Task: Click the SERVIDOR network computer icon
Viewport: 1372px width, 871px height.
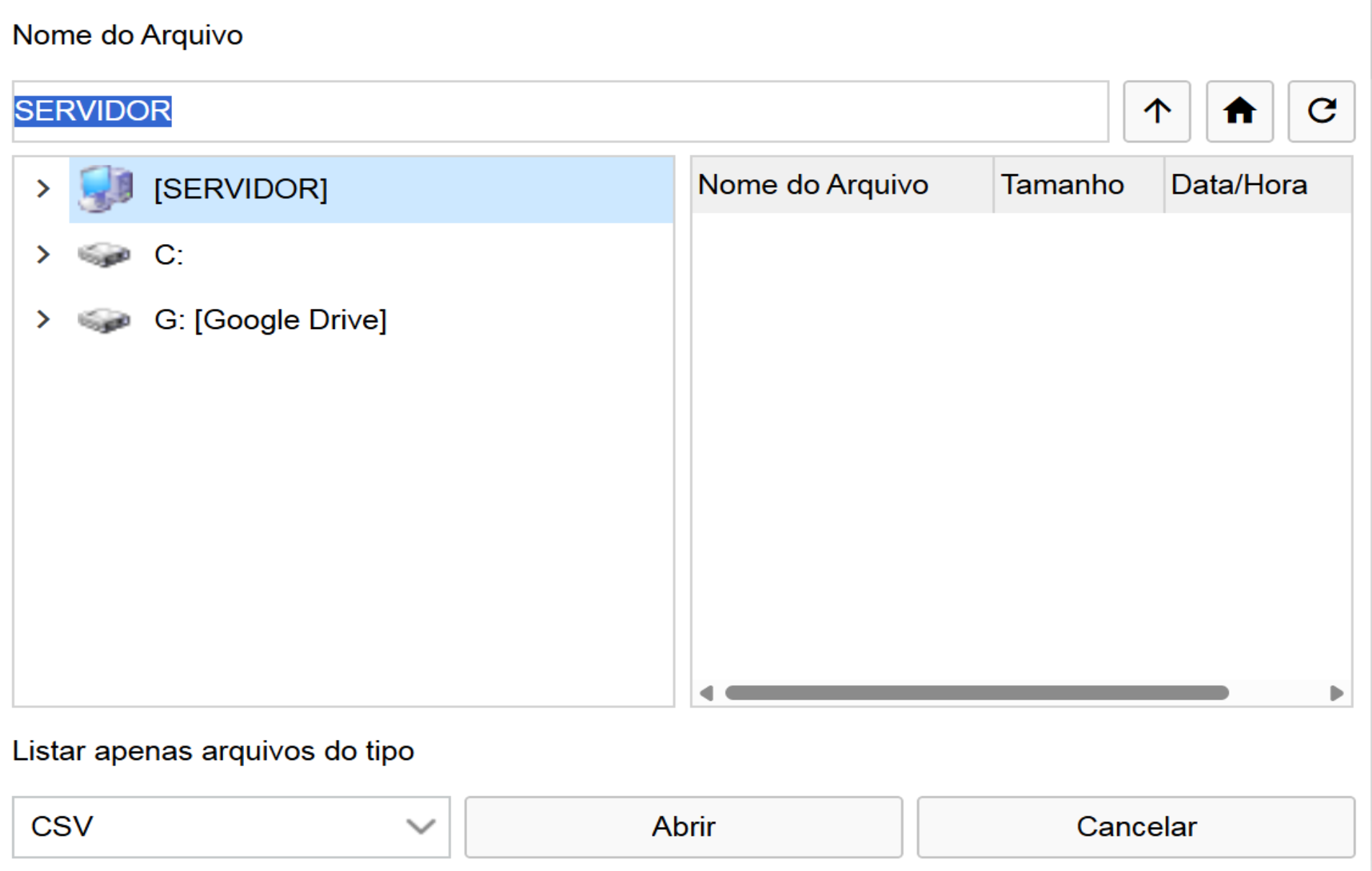Action: [x=105, y=189]
